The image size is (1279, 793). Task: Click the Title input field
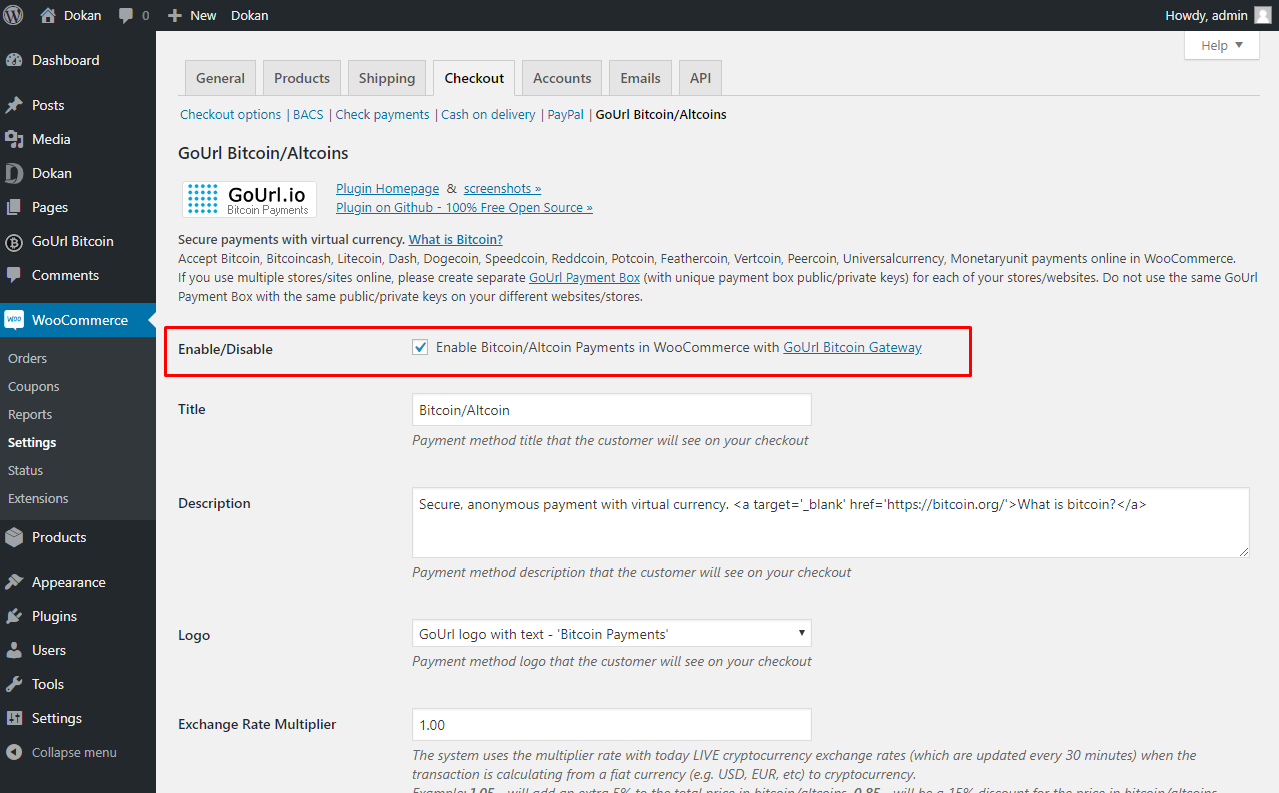(x=611, y=410)
